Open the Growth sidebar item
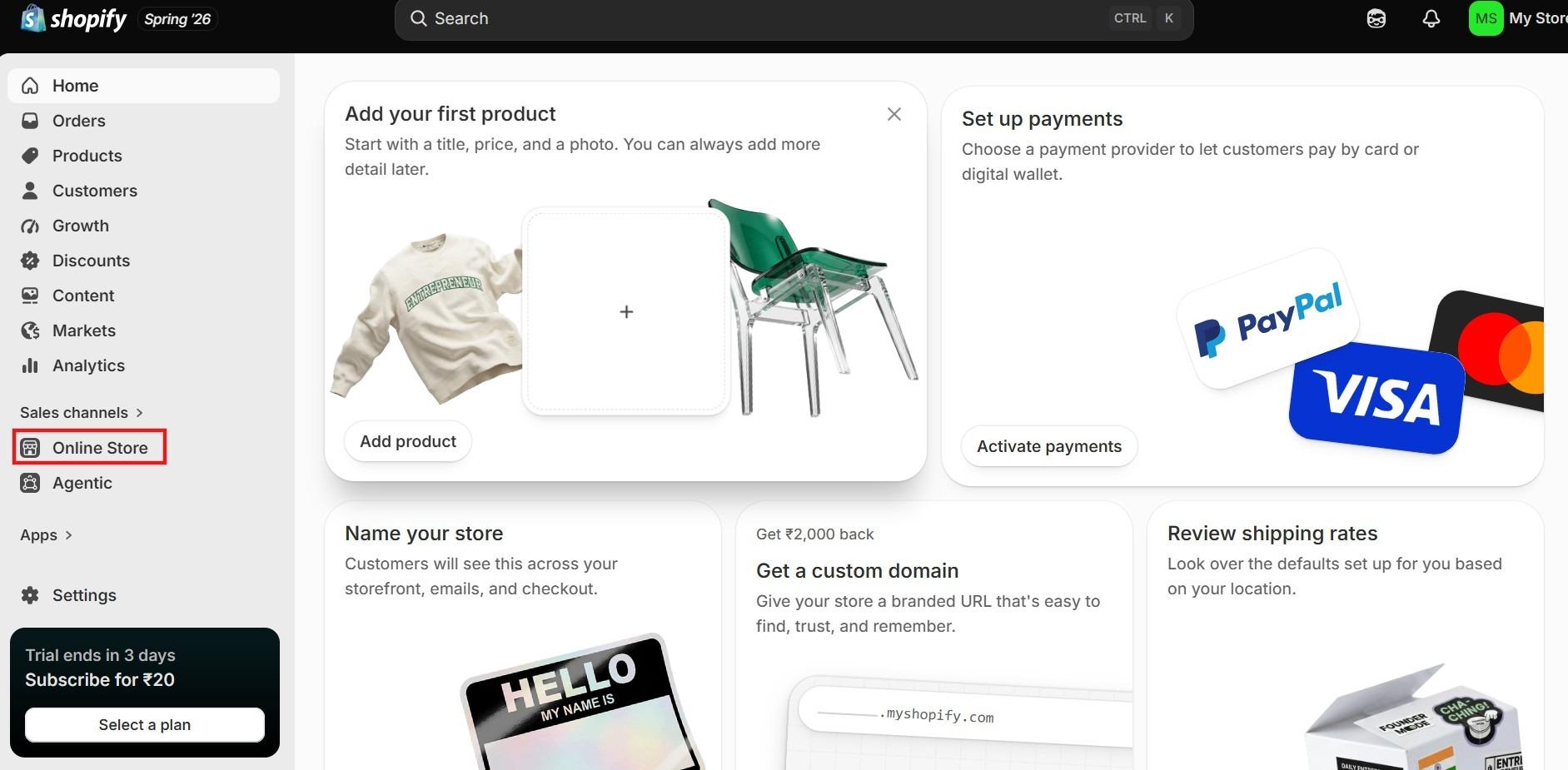Image resolution: width=1568 pixels, height=770 pixels. point(144,226)
